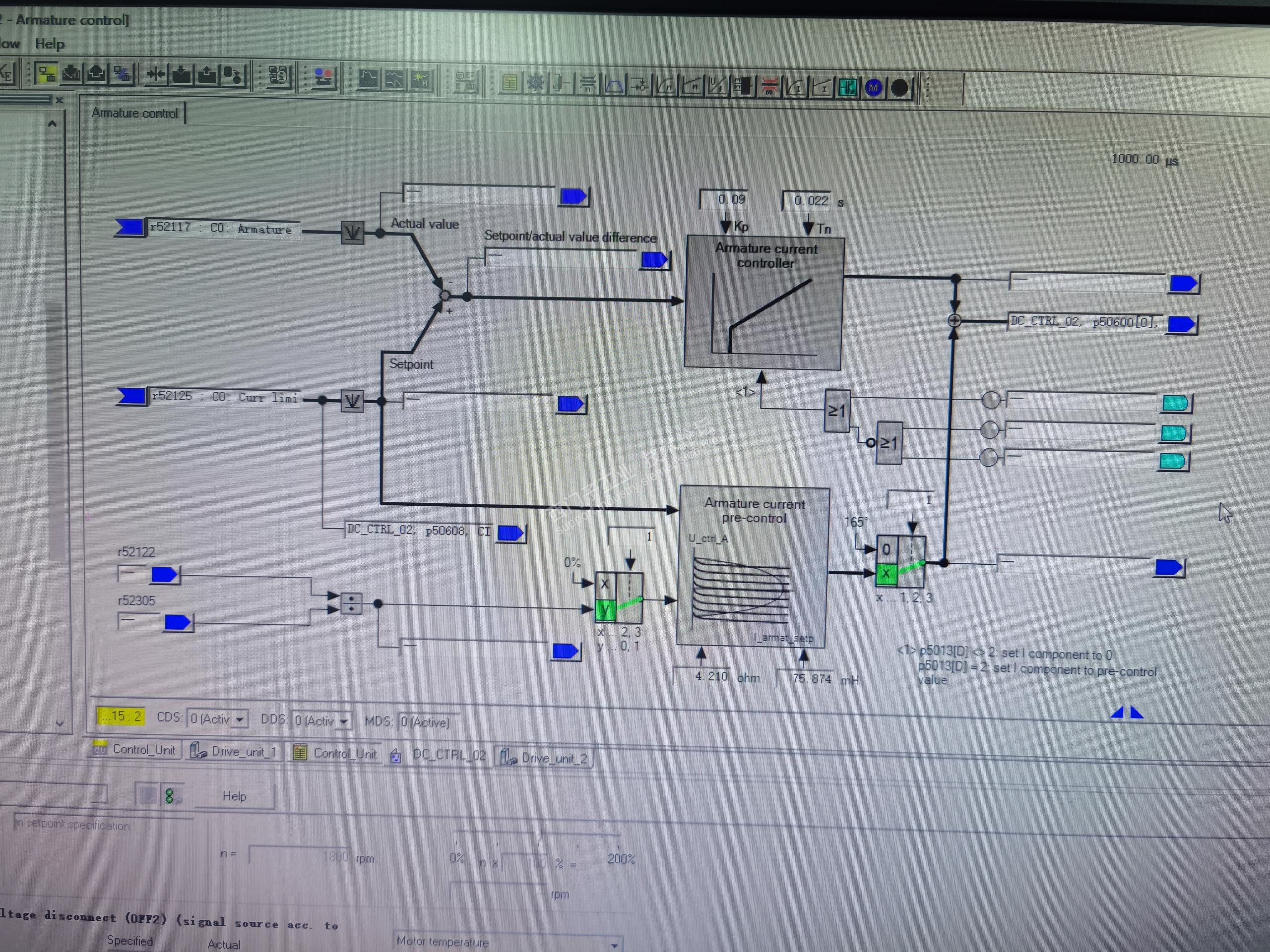
Task: Open the Help menu
Action: point(50,44)
